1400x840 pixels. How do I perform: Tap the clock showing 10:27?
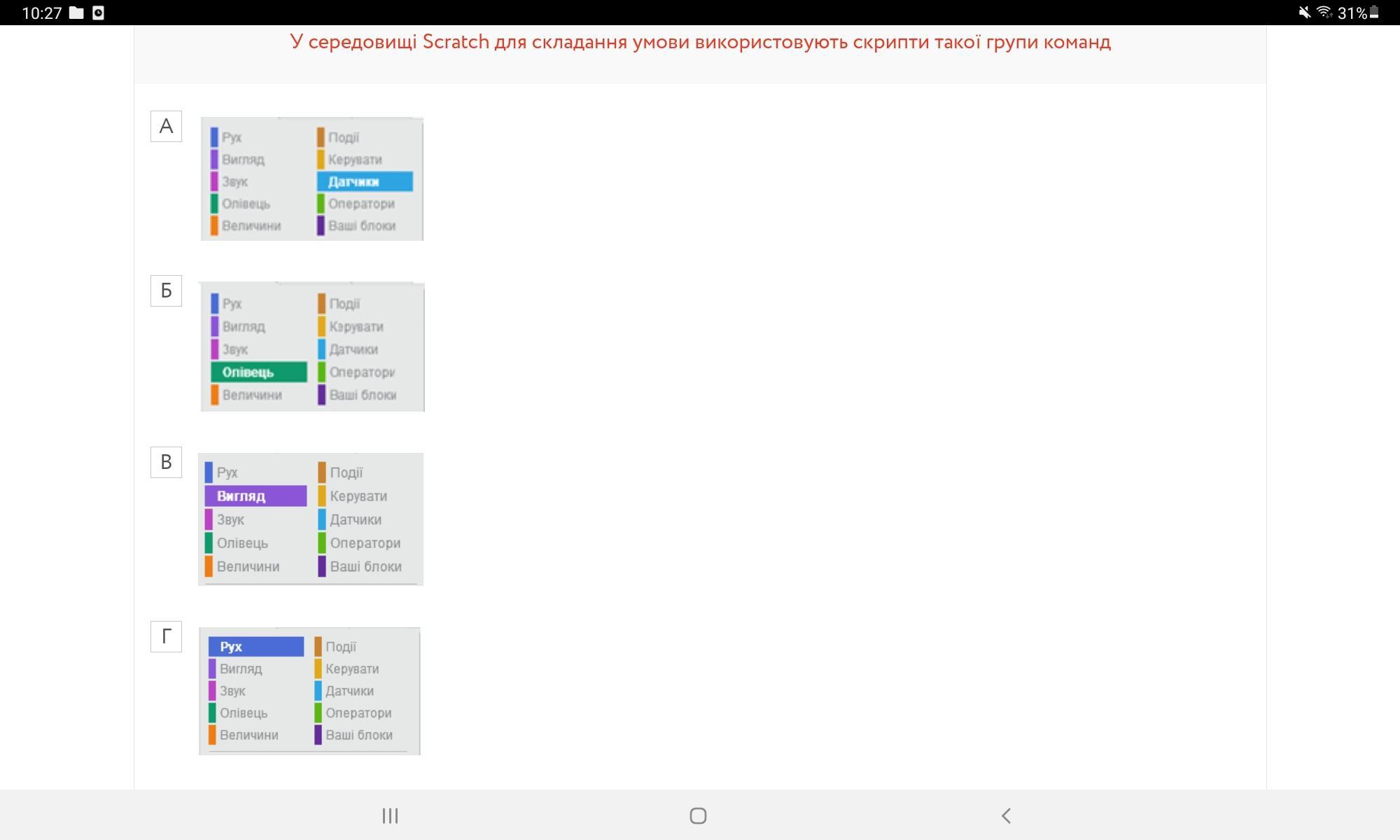pyautogui.click(x=42, y=13)
